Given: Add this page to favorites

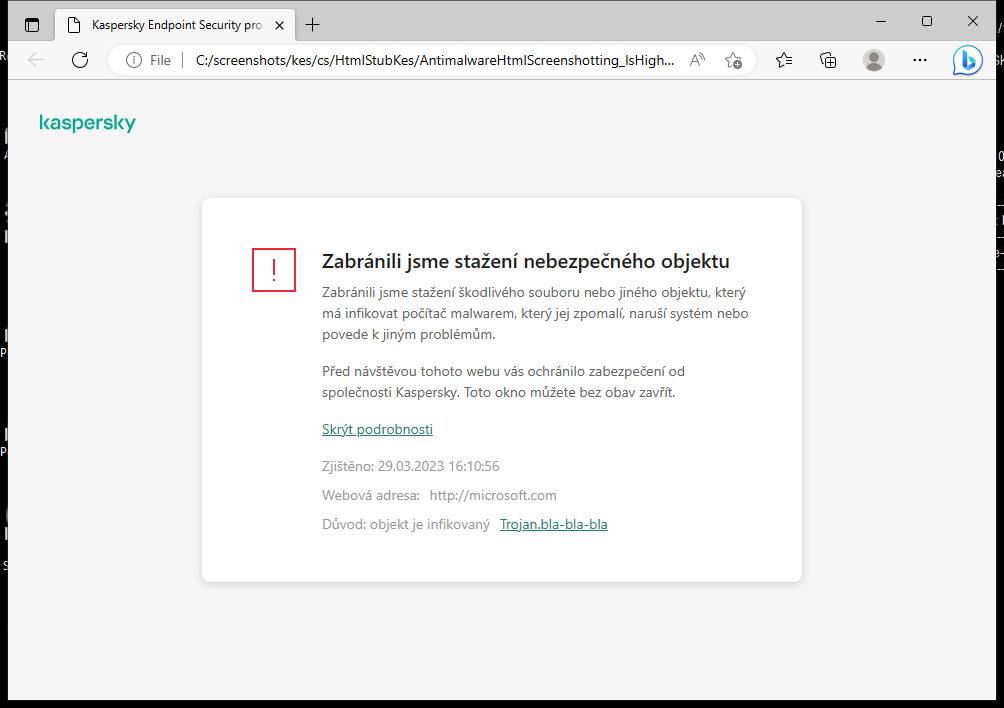Looking at the screenshot, I should click(733, 60).
